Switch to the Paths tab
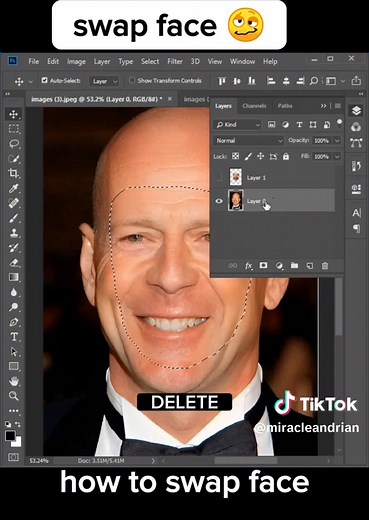This screenshot has height=520, width=369. pyautogui.click(x=285, y=106)
